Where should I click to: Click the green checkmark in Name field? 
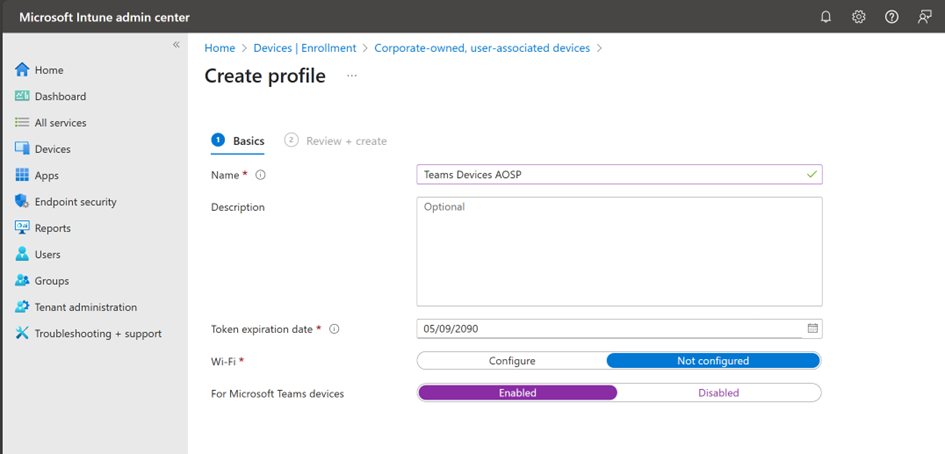pos(812,174)
